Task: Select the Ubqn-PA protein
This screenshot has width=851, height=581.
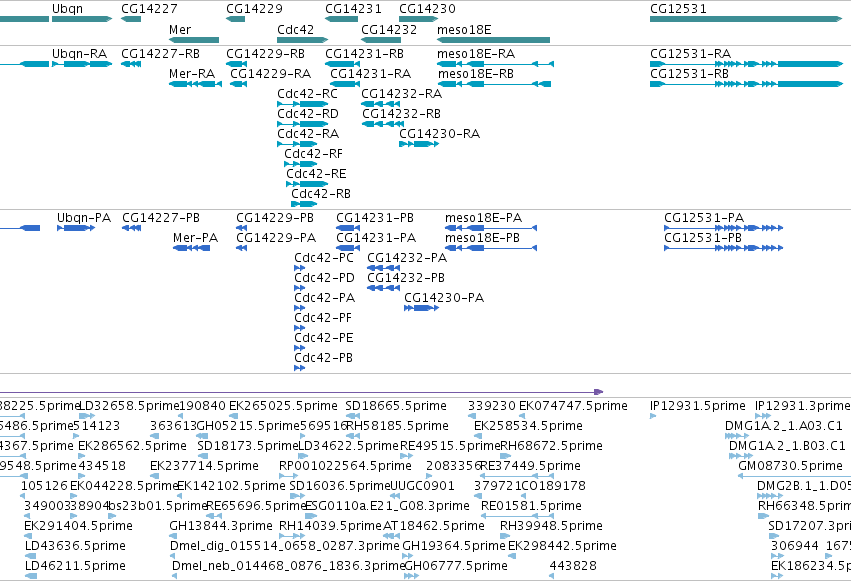Action: [x=76, y=228]
